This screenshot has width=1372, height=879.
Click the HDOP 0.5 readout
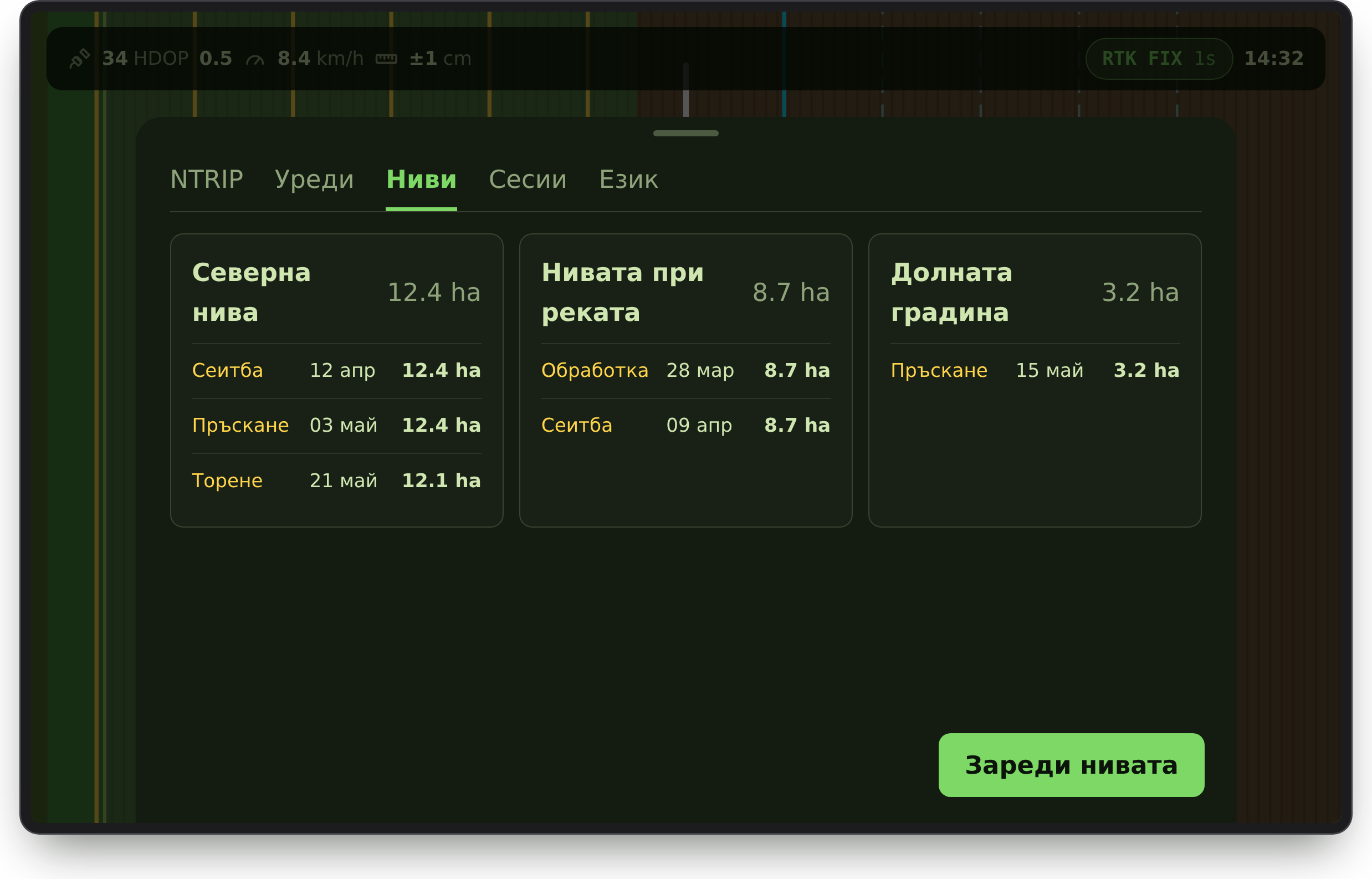tap(183, 58)
